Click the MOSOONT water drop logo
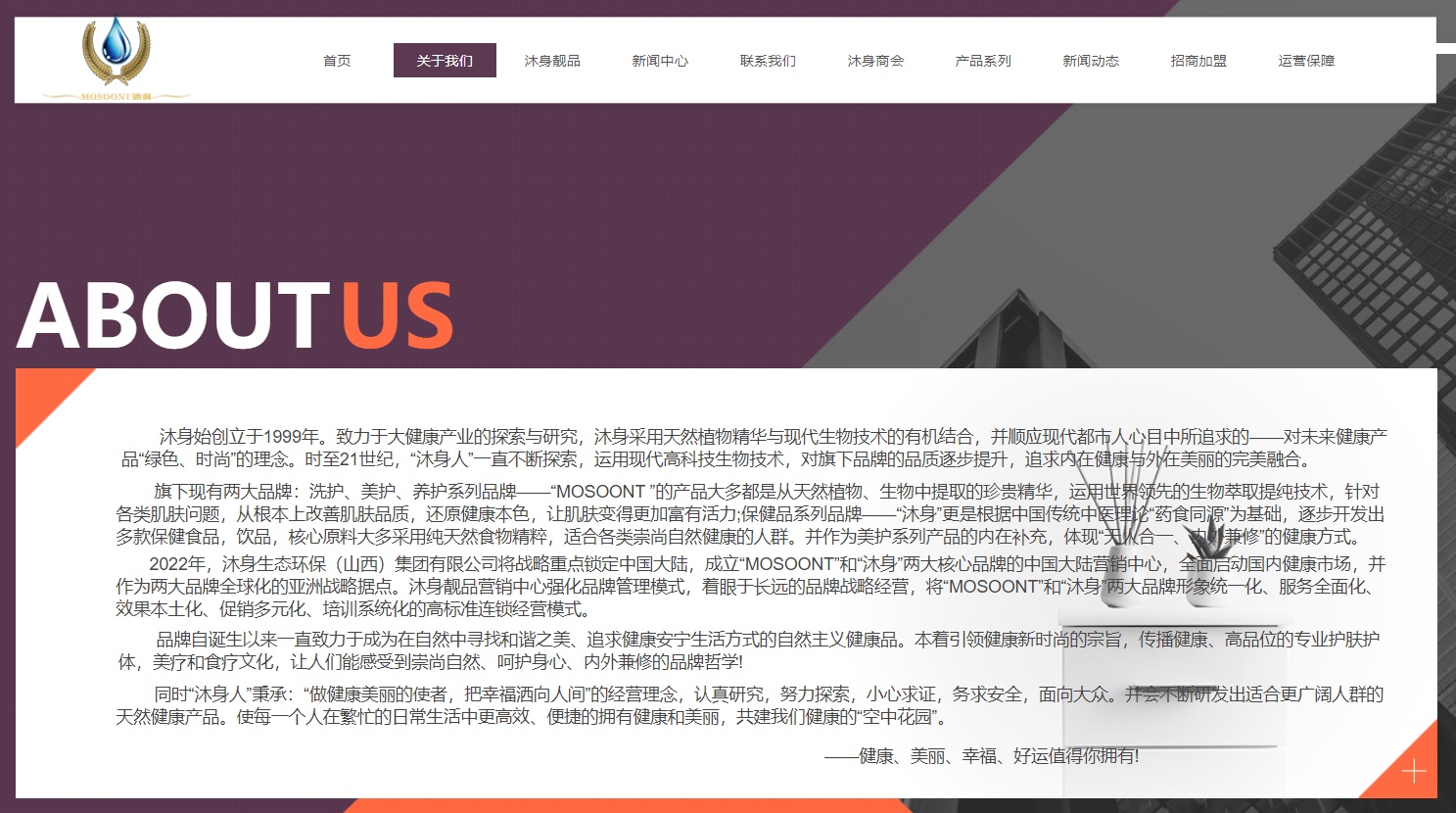Image resolution: width=1456 pixels, height=813 pixels. pos(116,59)
